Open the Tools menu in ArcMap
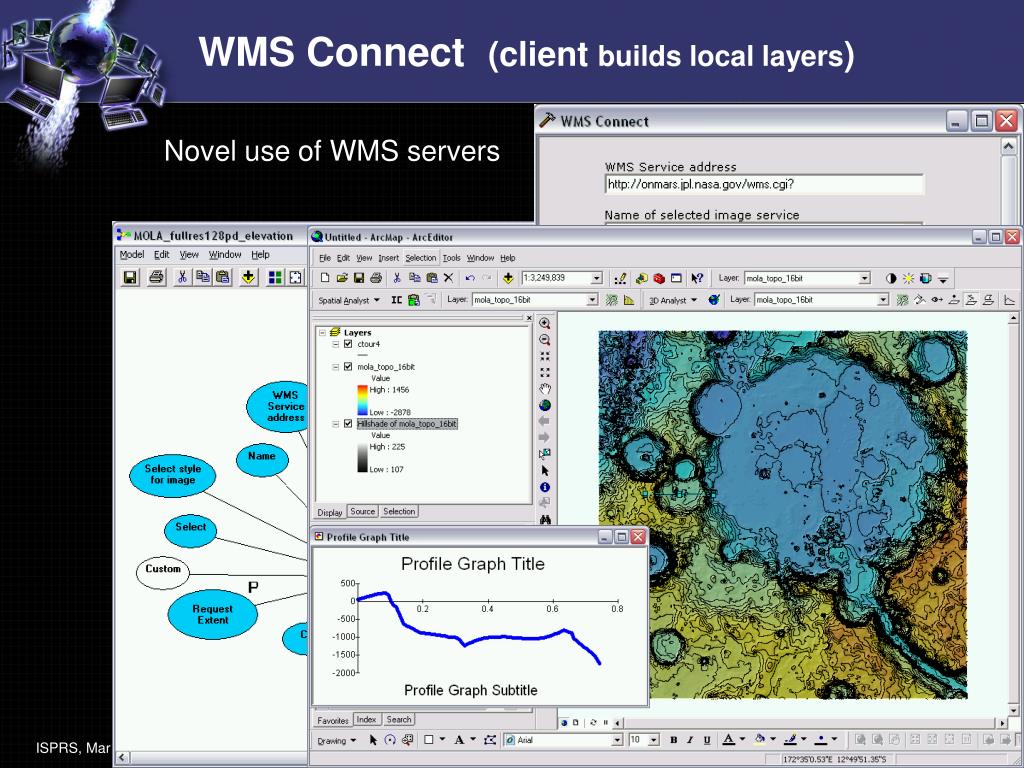This screenshot has width=1024, height=768. point(451,258)
